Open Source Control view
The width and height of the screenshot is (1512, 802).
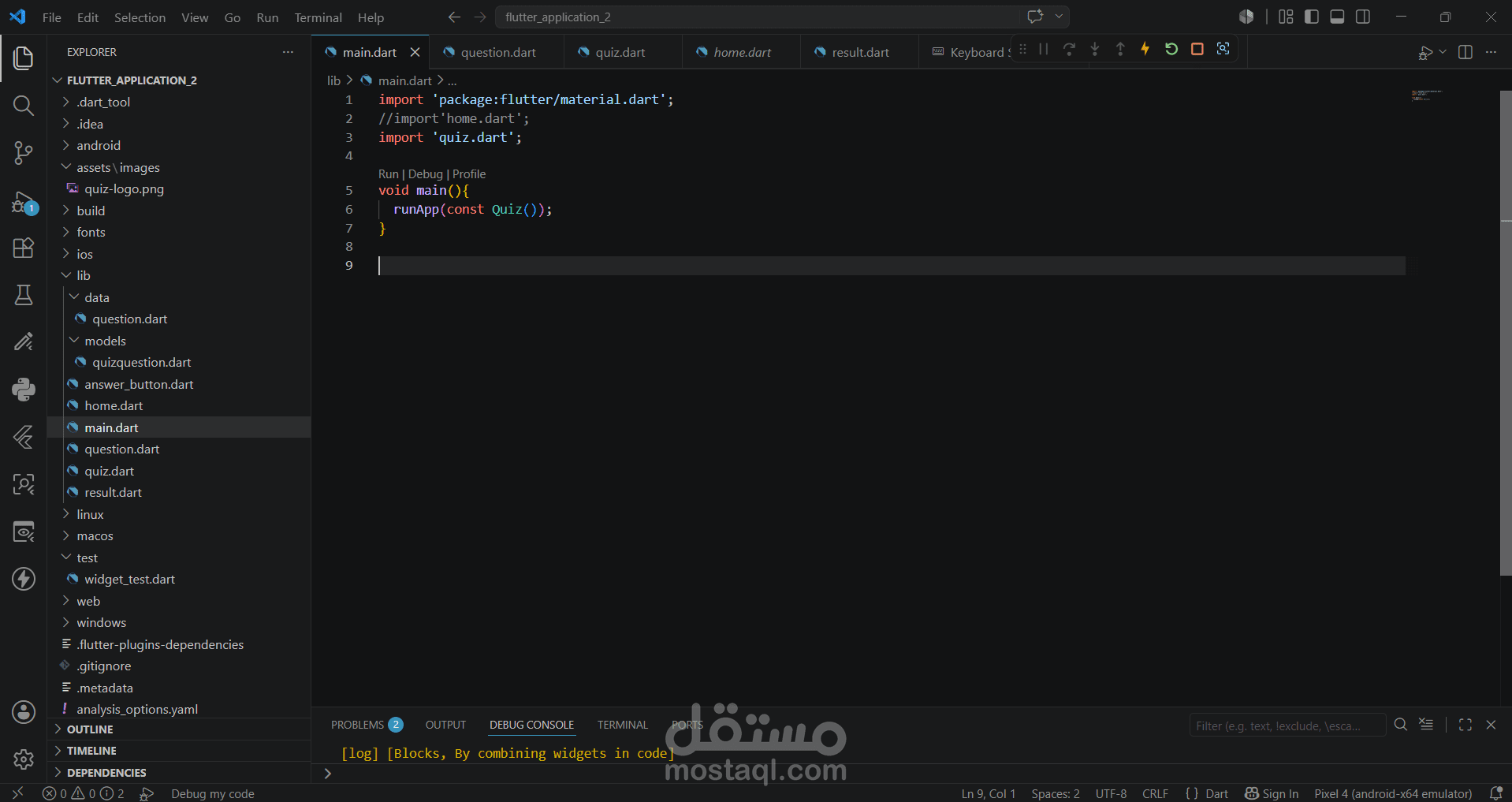click(x=24, y=153)
